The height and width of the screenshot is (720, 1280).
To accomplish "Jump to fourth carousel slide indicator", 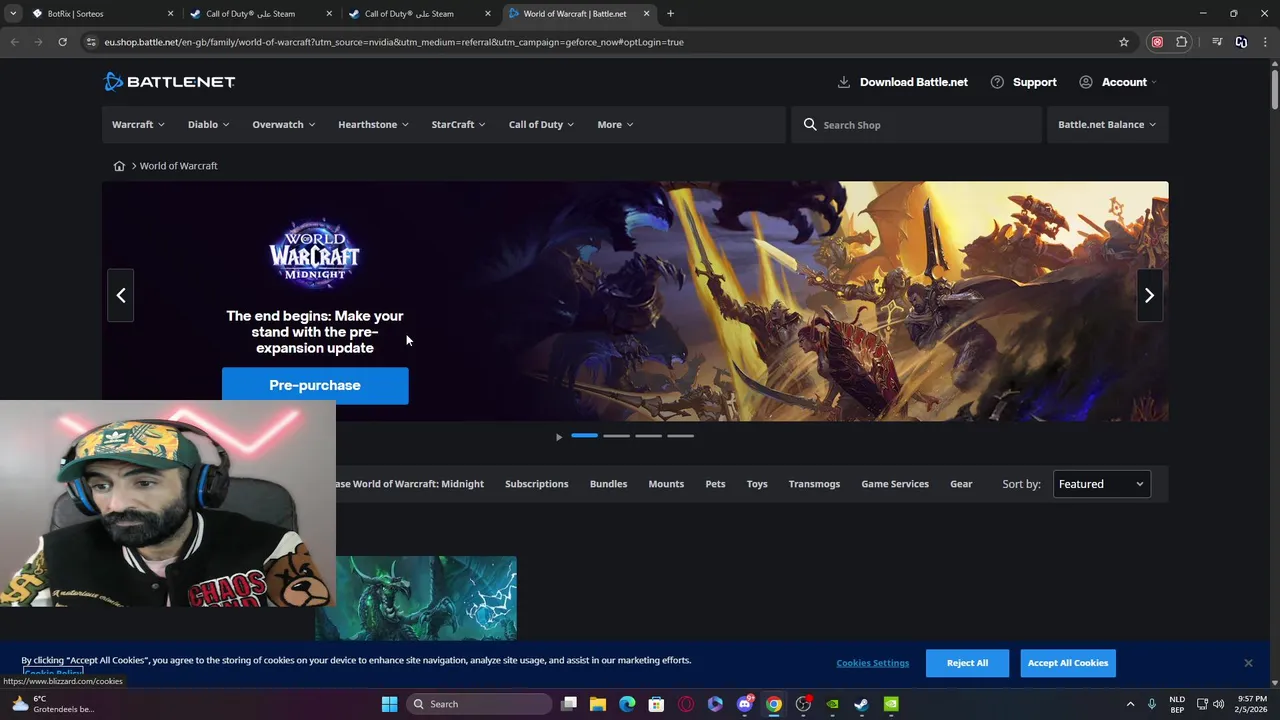I will coord(680,436).
